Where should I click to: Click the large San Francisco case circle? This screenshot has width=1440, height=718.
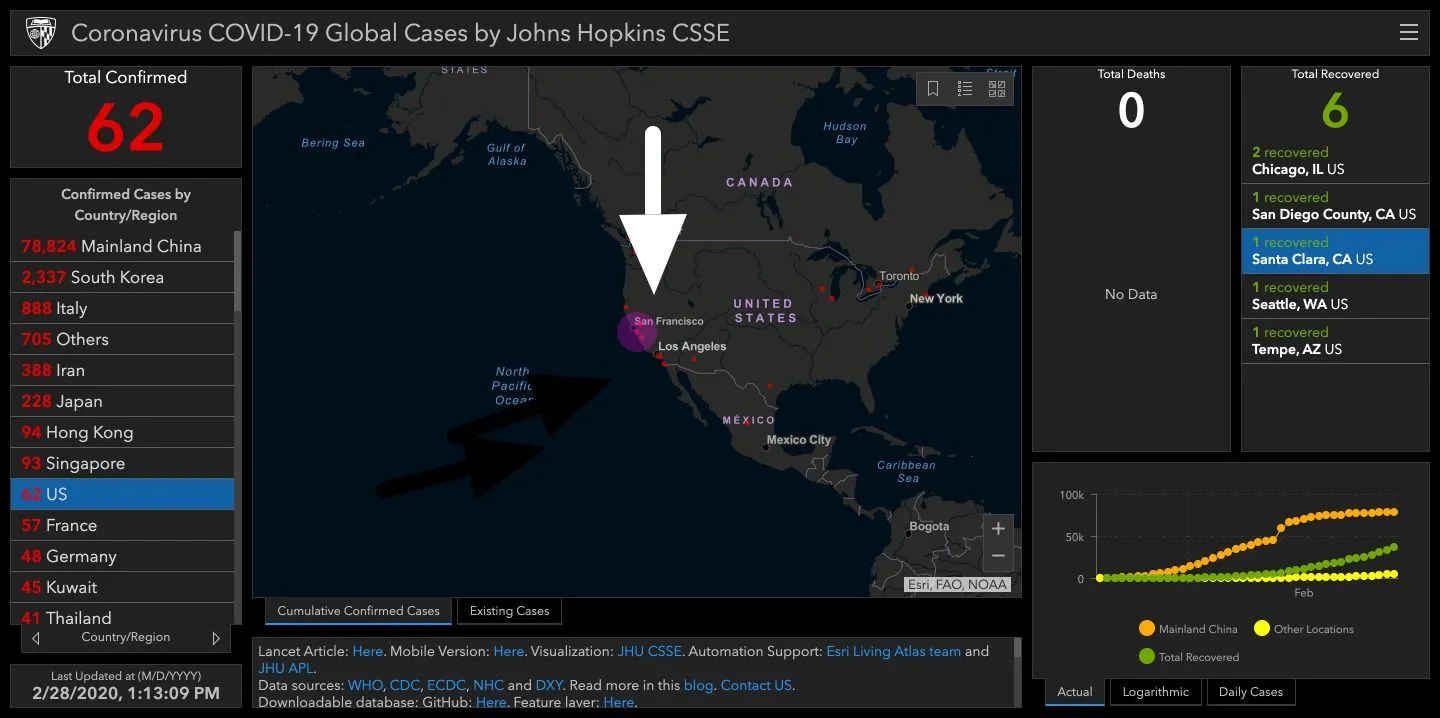coord(636,332)
